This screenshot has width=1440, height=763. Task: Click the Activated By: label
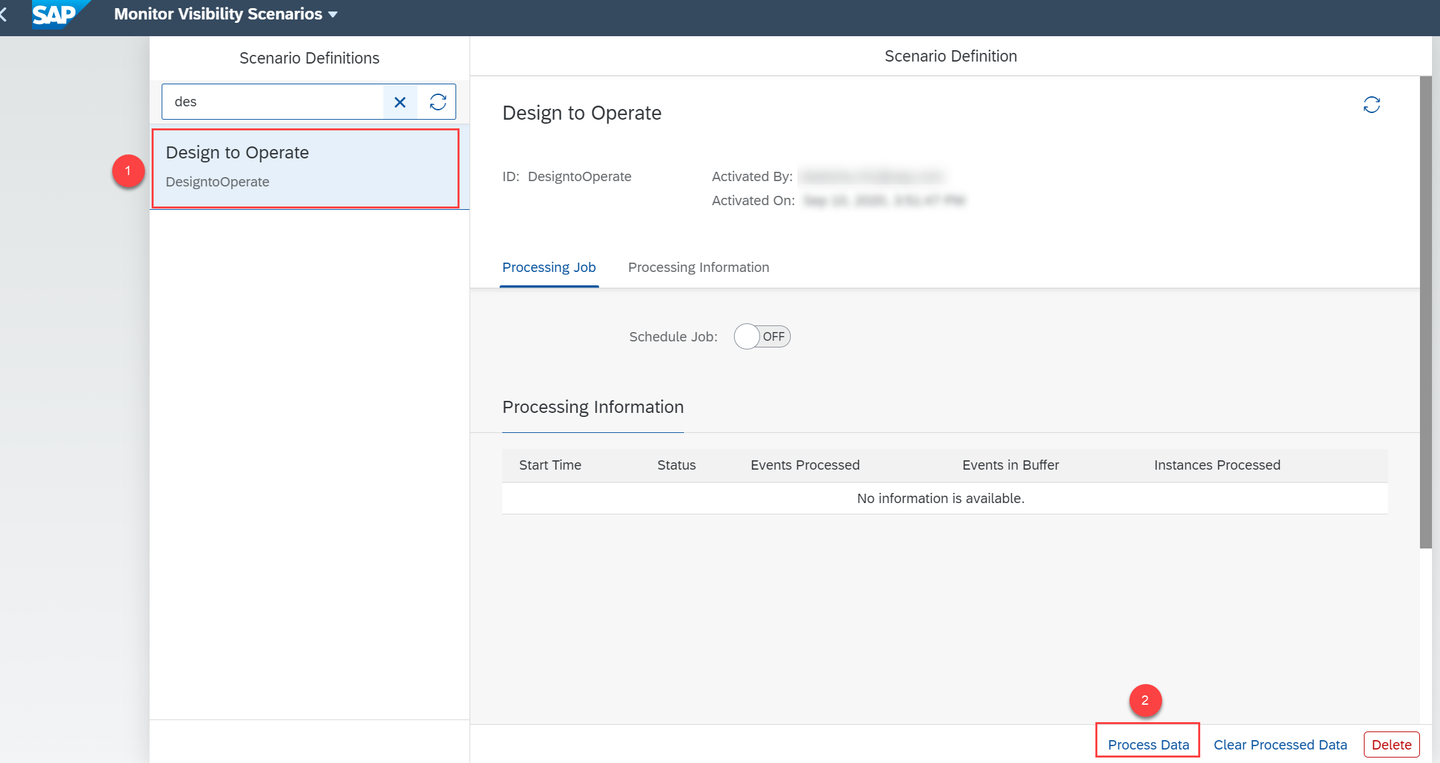(752, 176)
